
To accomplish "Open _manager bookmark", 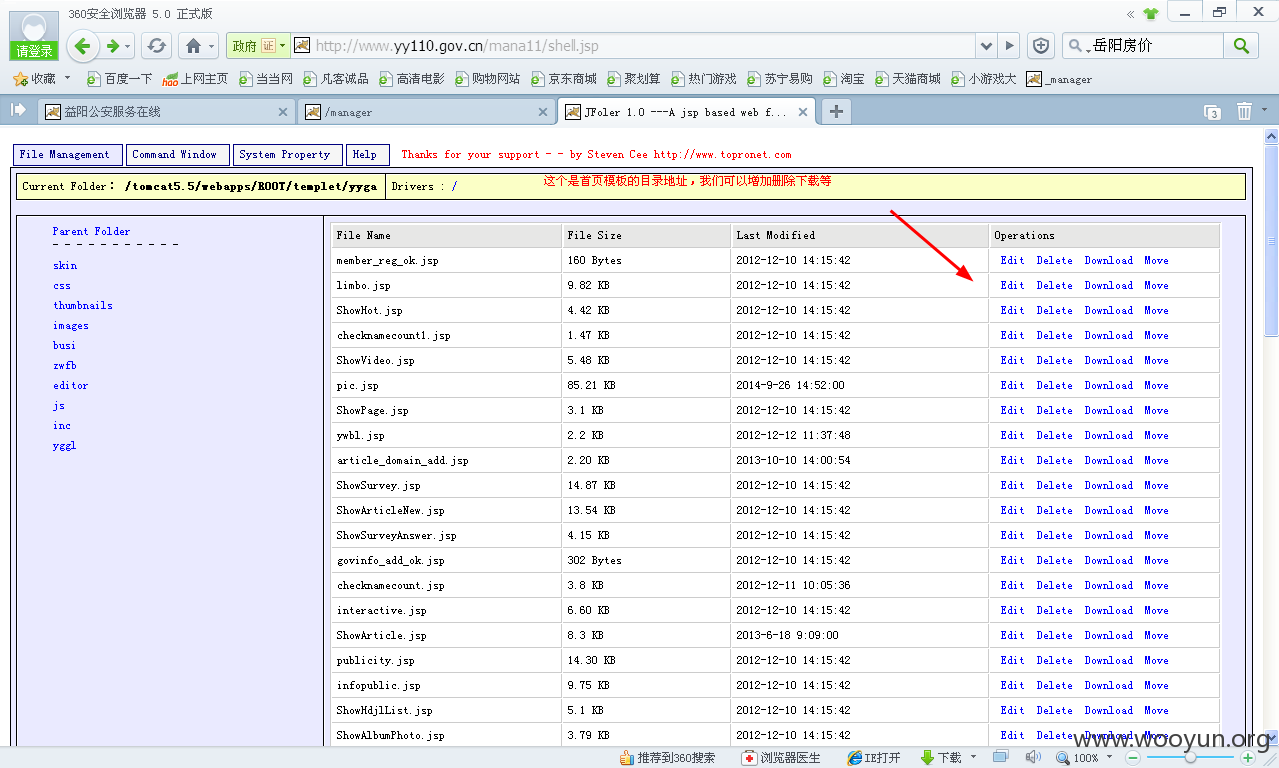I will tap(1059, 79).
